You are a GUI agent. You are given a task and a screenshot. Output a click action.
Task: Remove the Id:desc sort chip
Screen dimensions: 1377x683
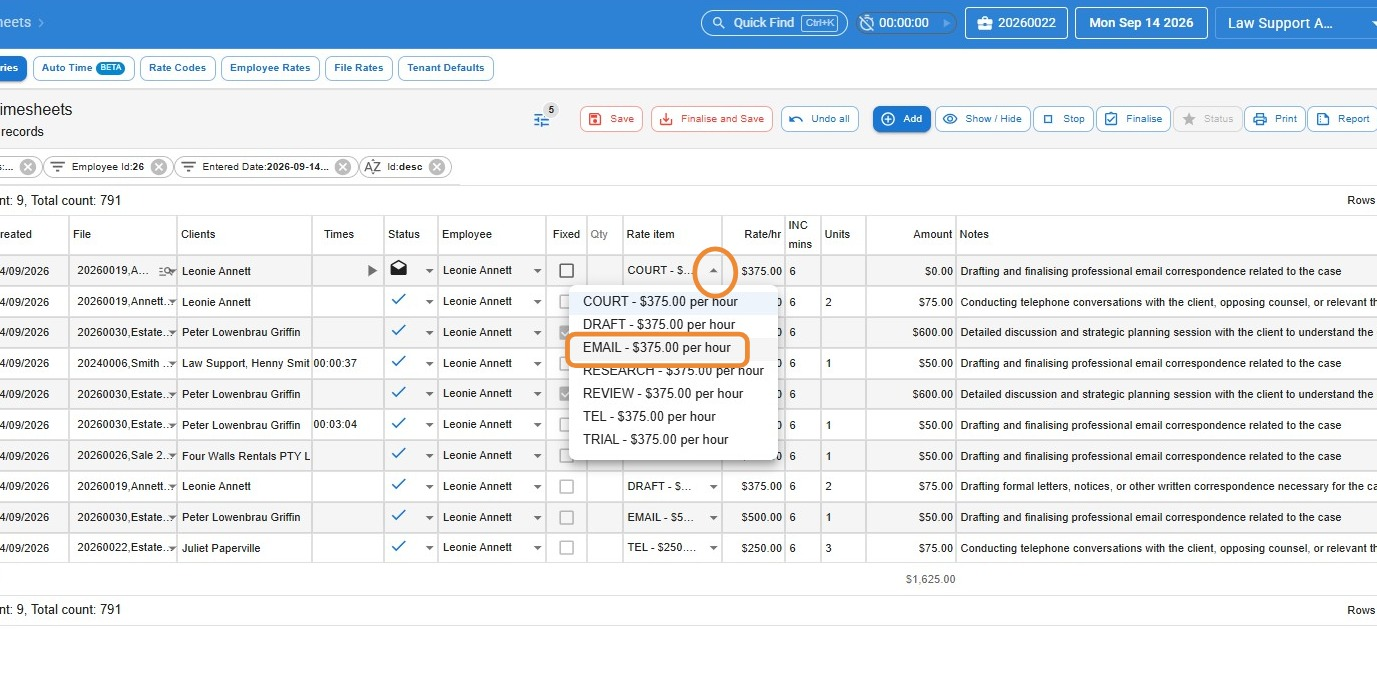(x=437, y=167)
